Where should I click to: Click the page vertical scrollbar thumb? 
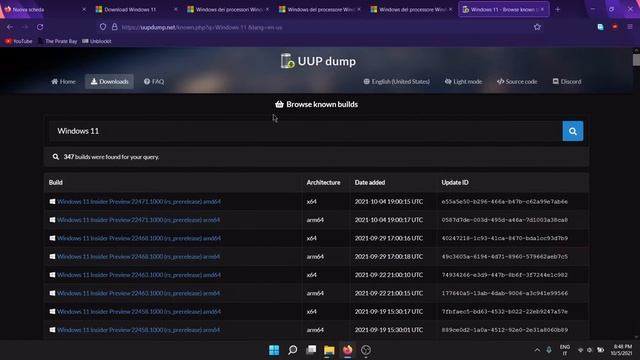(x=636, y=60)
